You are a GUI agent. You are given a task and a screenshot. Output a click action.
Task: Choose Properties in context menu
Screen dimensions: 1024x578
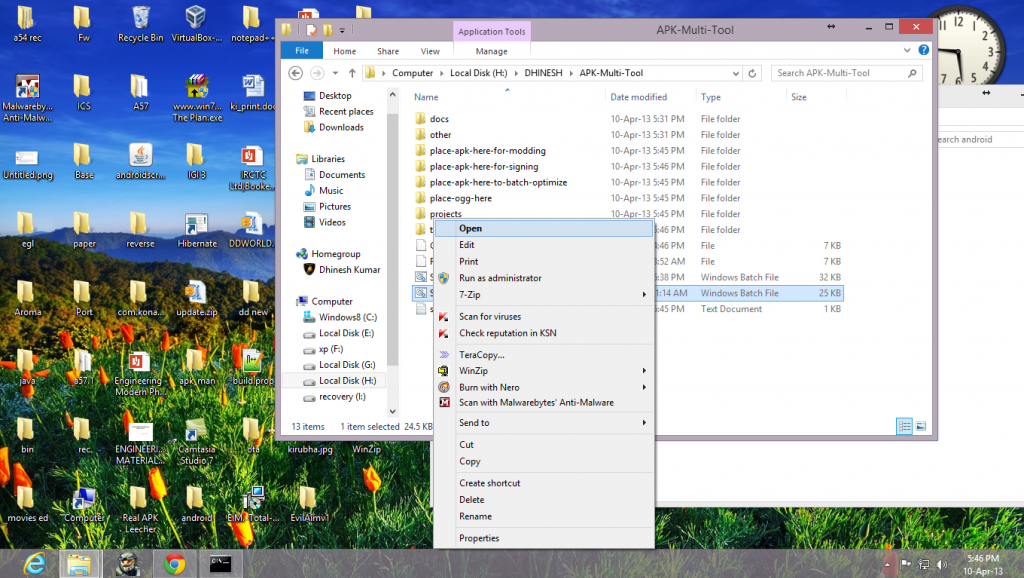click(x=544, y=538)
